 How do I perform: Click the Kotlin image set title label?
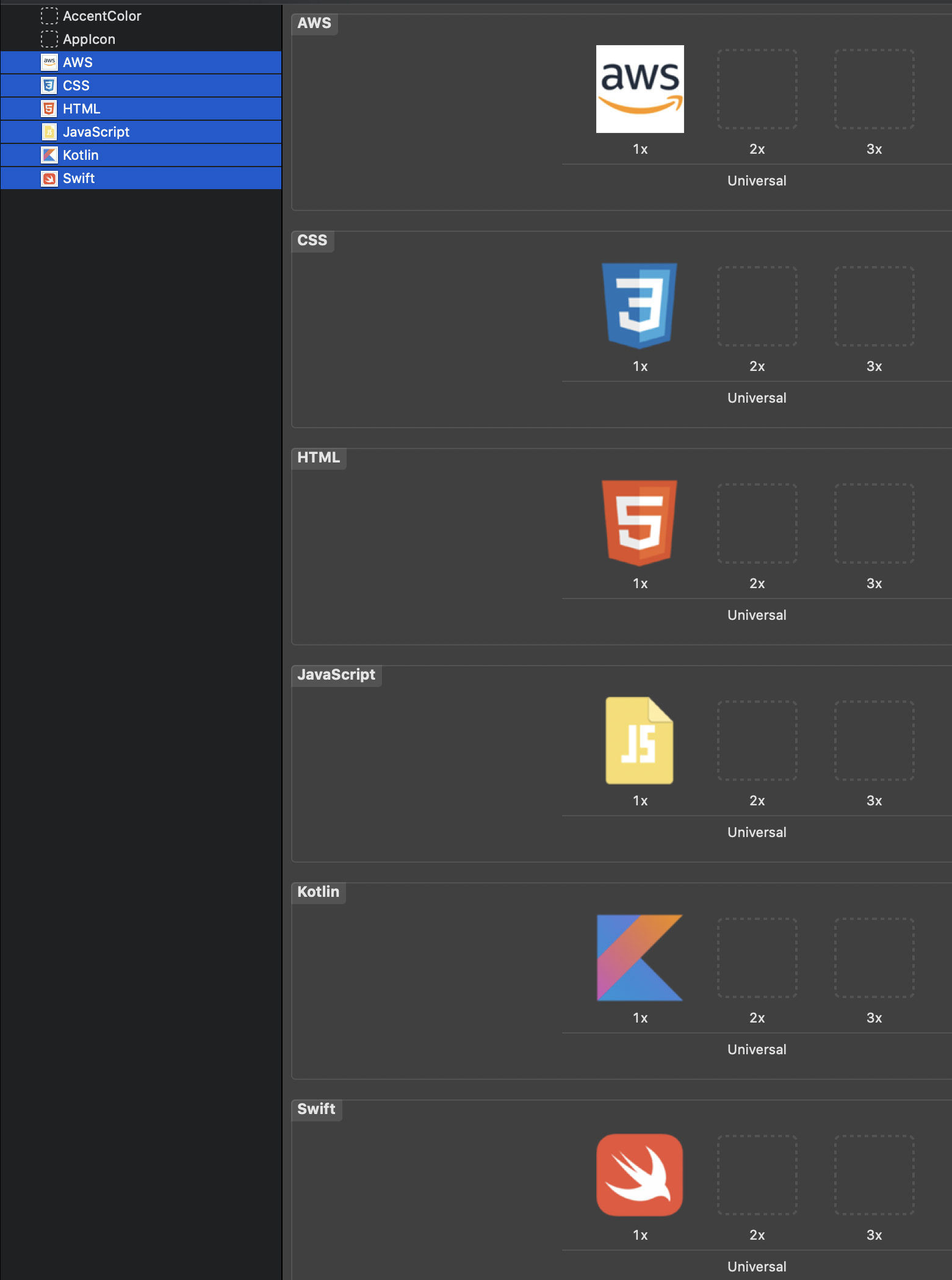[318, 892]
